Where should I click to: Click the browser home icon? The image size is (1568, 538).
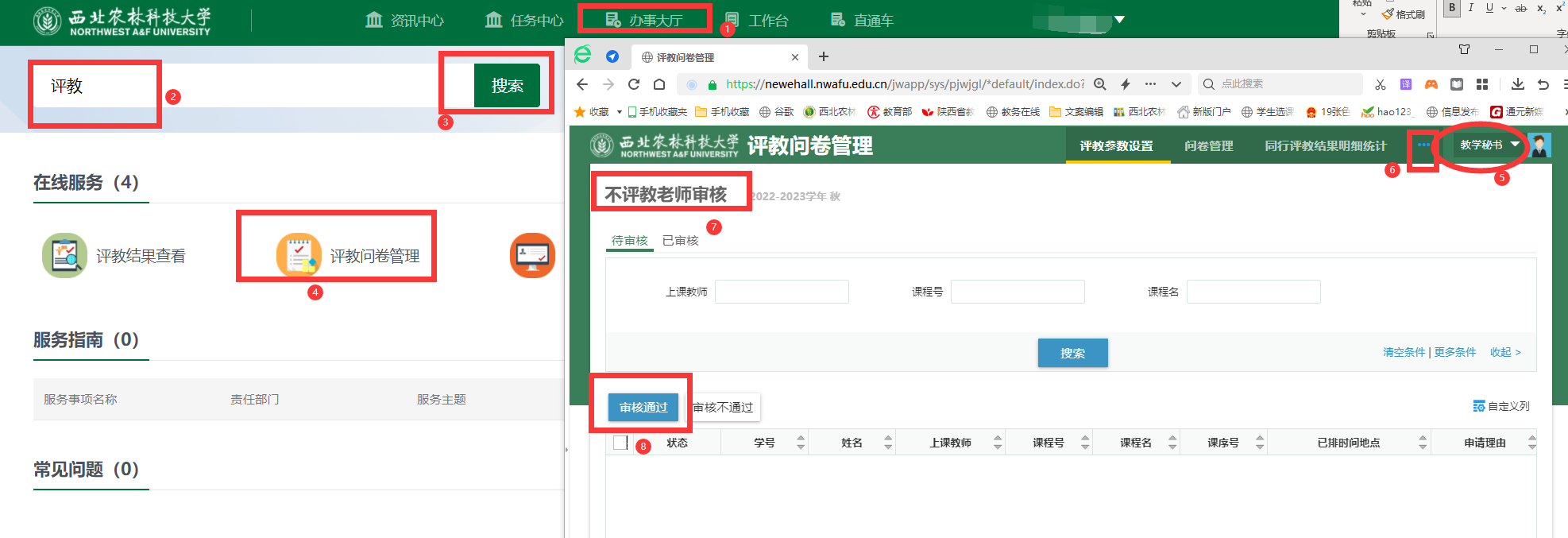[659, 84]
